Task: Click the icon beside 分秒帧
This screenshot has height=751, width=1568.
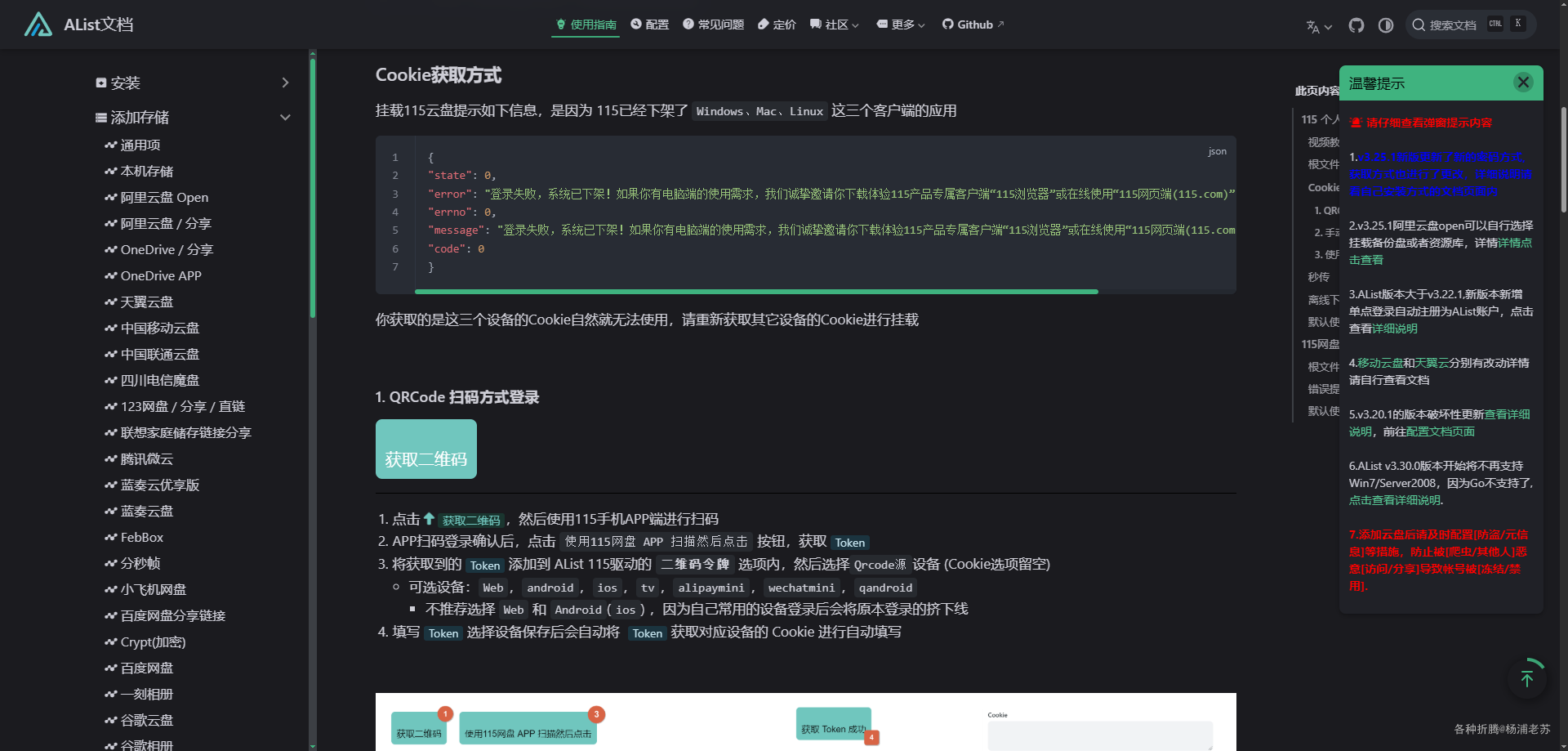Action: [111, 564]
